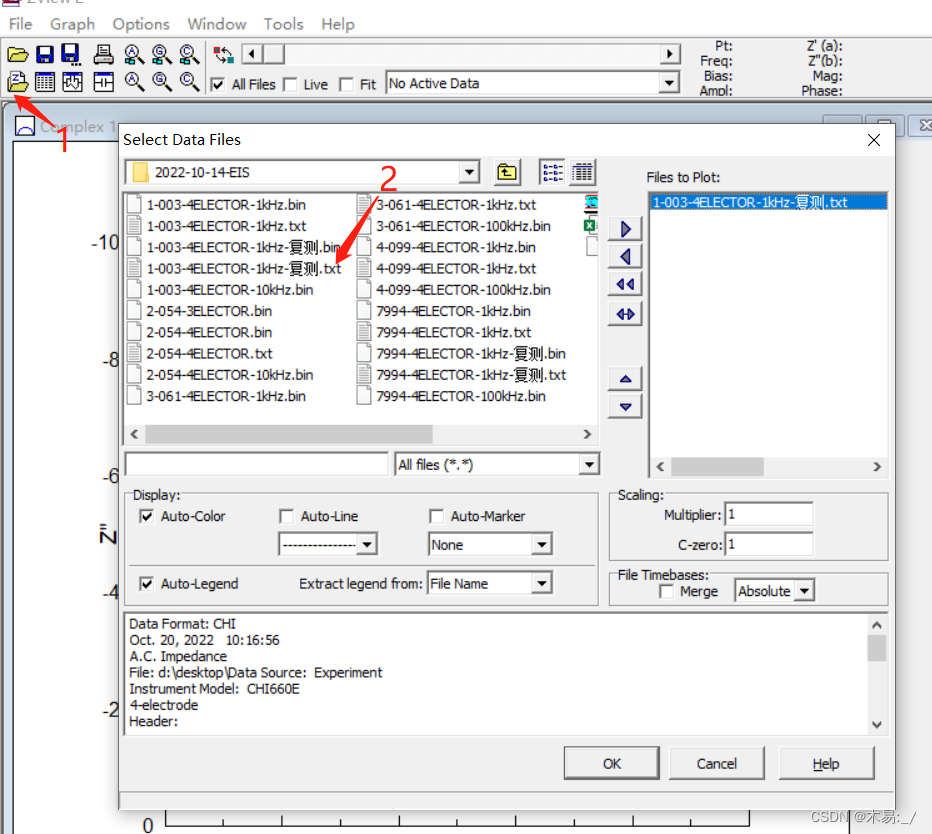Viewport: 932px width, 834px height.
Task: Click the top-row 'A' magnifier with link icon
Action: (x=134, y=55)
